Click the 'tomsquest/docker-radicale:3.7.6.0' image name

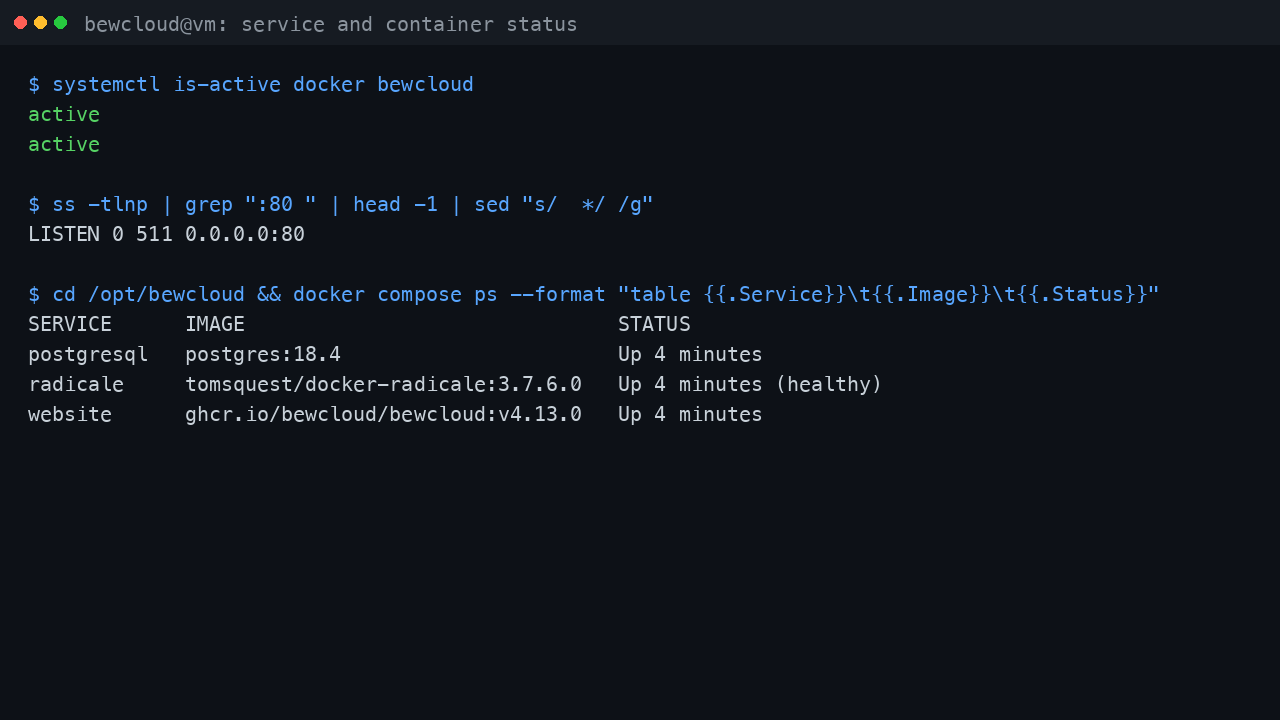[383, 385]
